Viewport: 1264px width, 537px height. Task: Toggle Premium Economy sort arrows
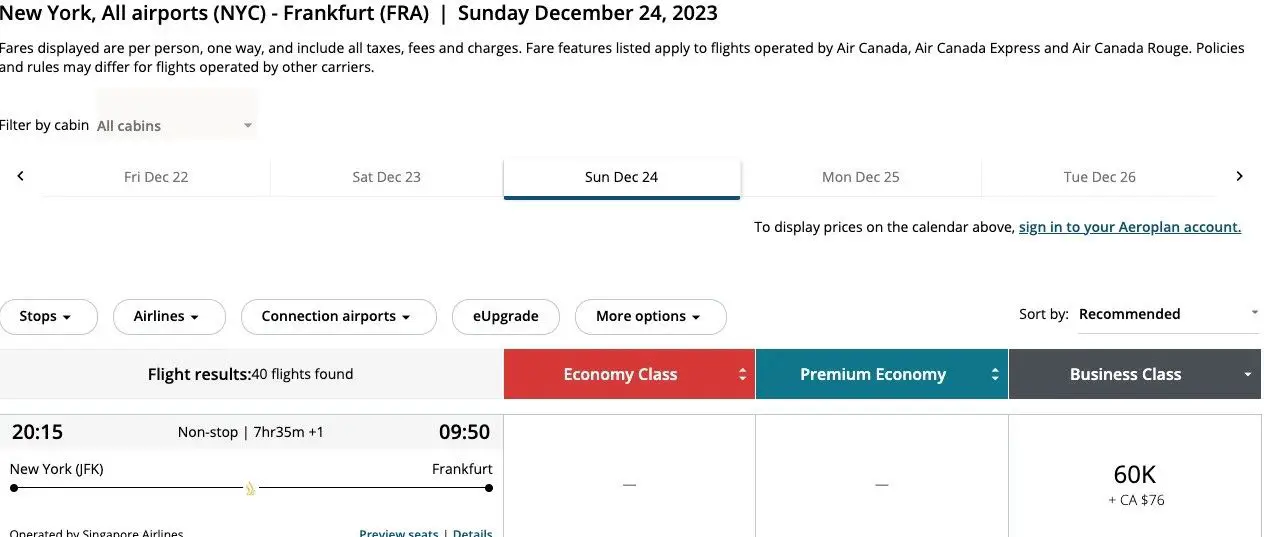tap(994, 374)
